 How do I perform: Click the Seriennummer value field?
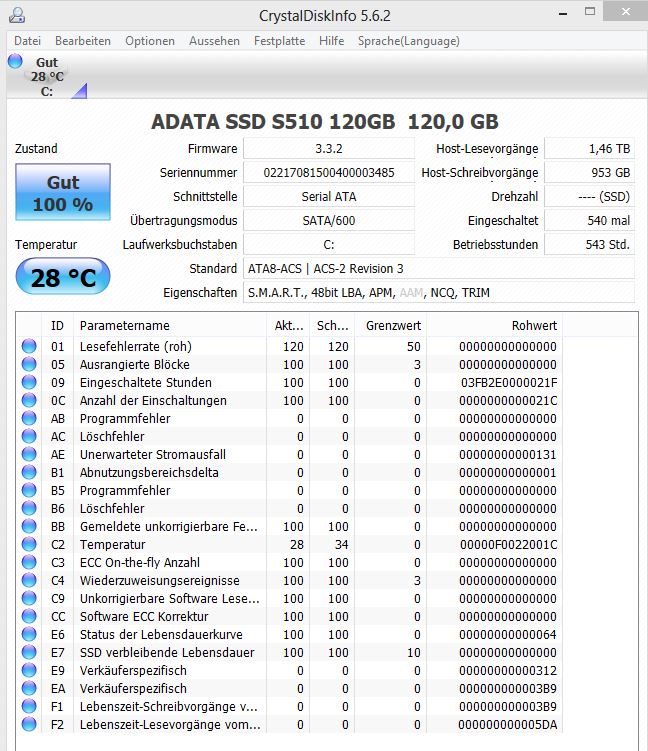(329, 172)
